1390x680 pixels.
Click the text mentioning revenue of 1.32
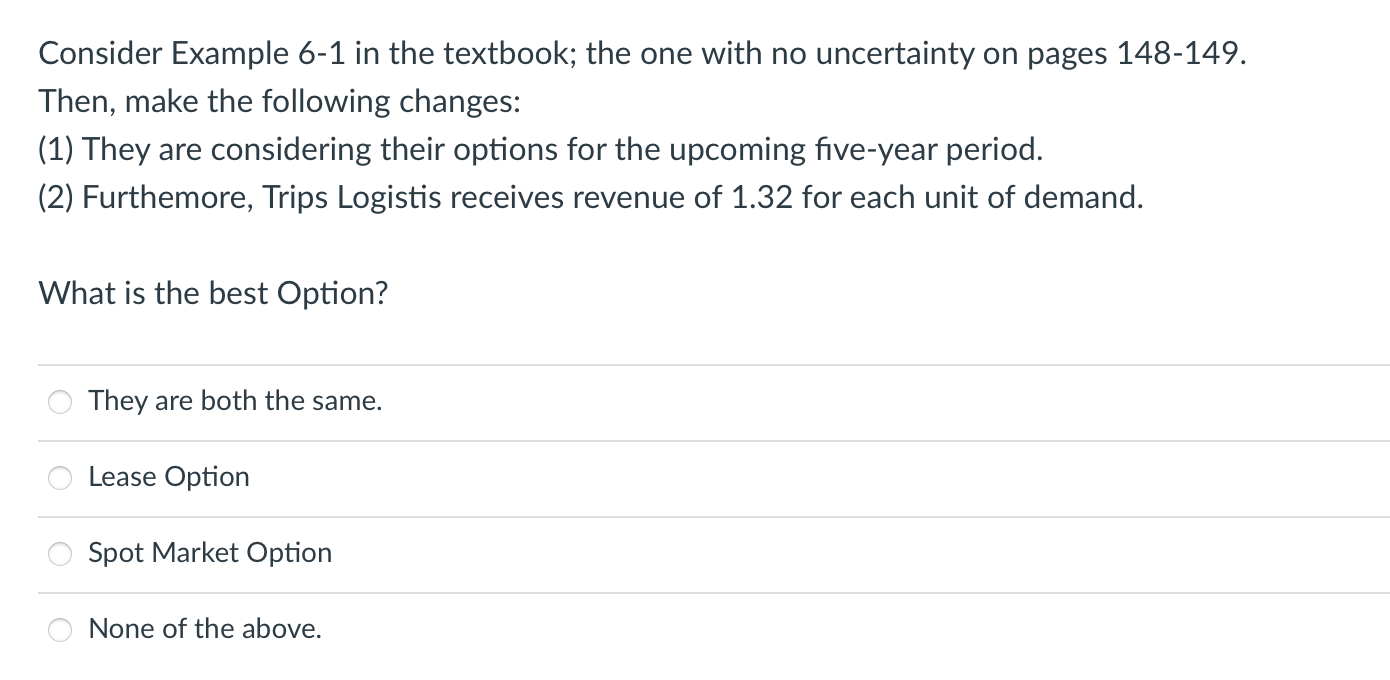click(590, 197)
